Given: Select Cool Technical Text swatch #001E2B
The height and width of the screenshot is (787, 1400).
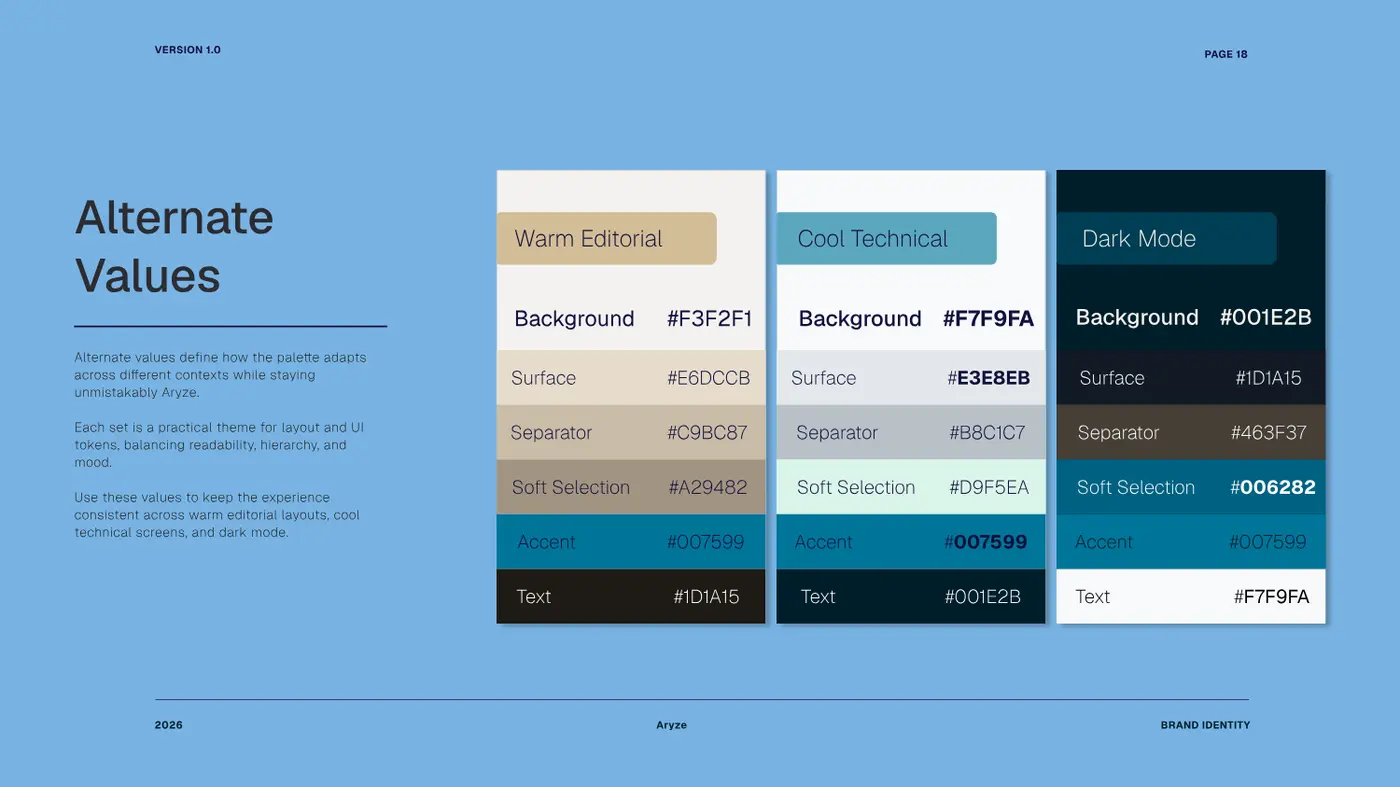Looking at the screenshot, I should 911,596.
